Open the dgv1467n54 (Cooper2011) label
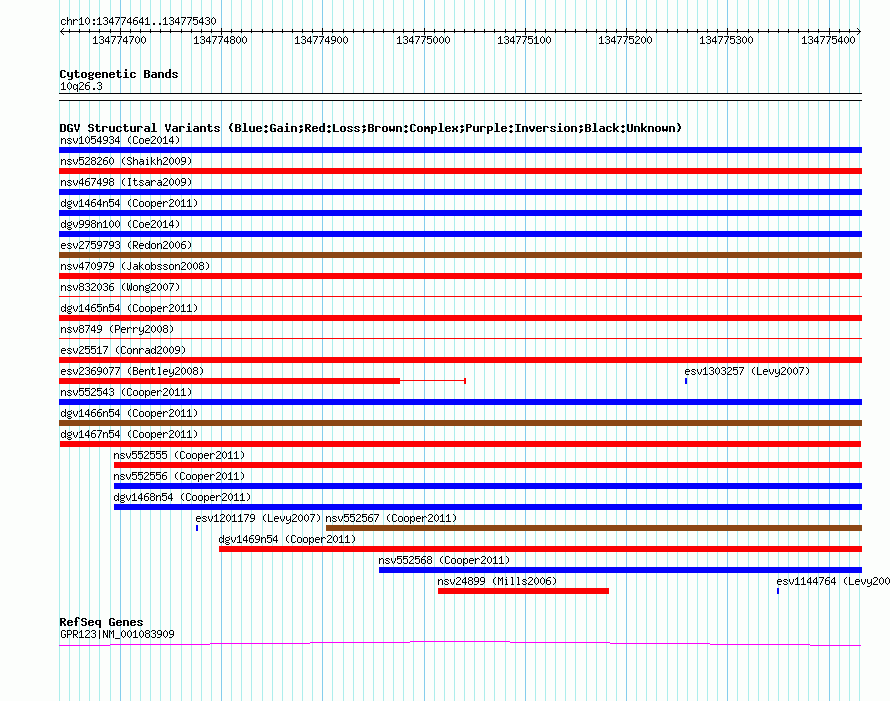The width and height of the screenshot is (890, 701). click(x=129, y=434)
